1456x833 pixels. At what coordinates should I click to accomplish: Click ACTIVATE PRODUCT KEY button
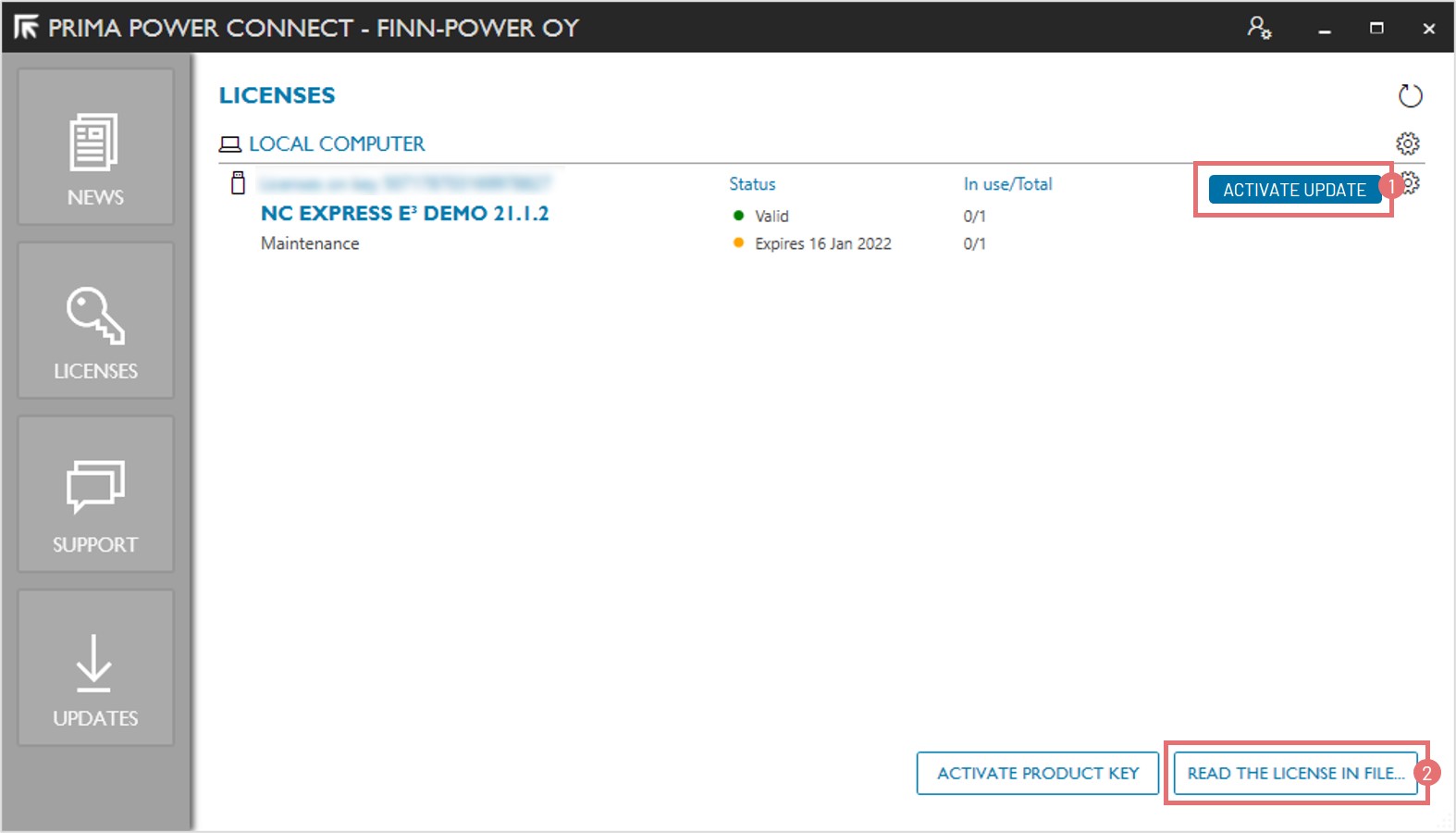[x=1037, y=773]
